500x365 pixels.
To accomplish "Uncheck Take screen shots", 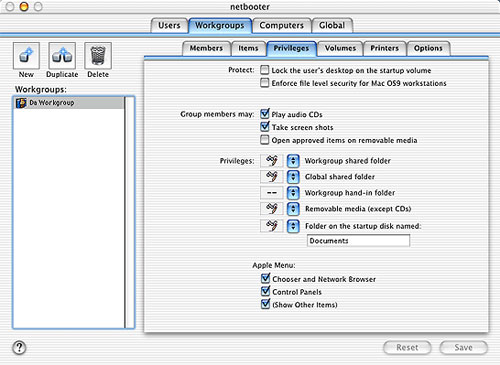I will [x=265, y=127].
